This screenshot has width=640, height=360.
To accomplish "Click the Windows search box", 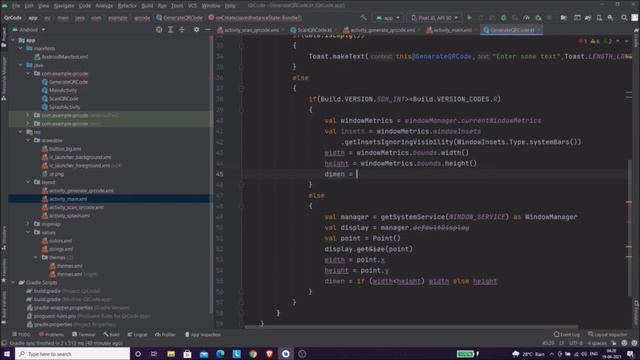I will 73,353.
